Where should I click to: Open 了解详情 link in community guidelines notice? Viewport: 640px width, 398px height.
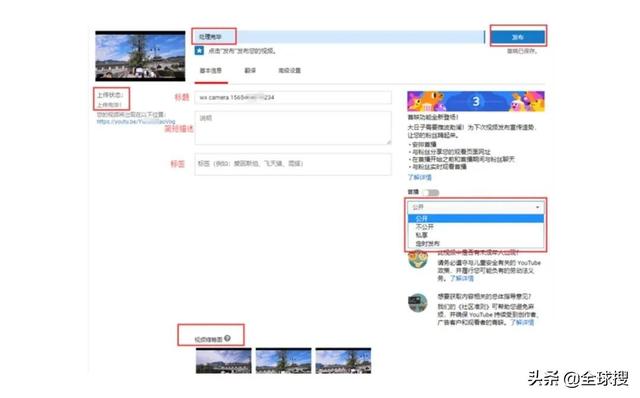click(x=522, y=322)
